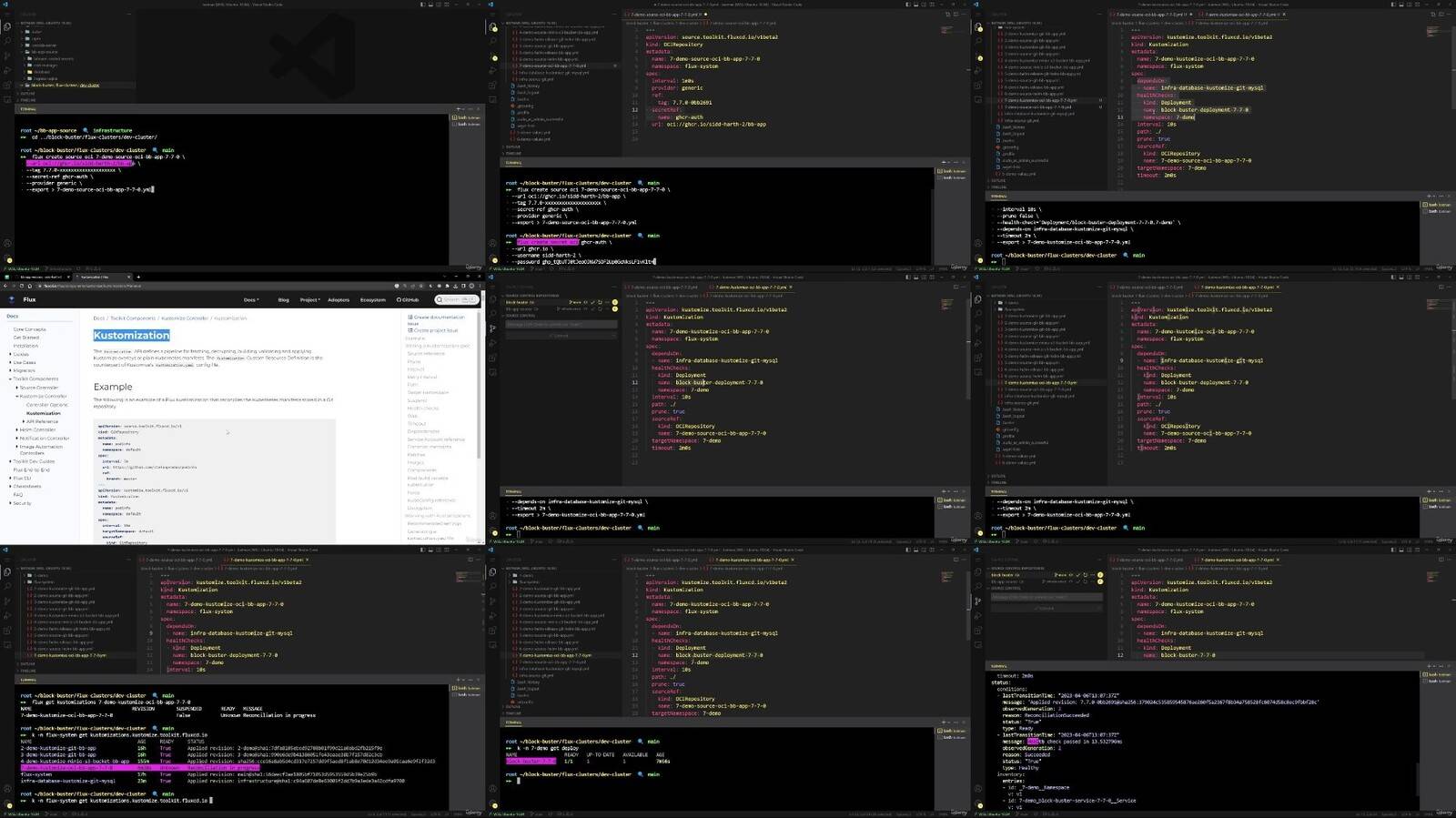The image size is (1456, 818).
Task: Expand OUTLINE section in top-left frame explorer
Action: pos(27,93)
